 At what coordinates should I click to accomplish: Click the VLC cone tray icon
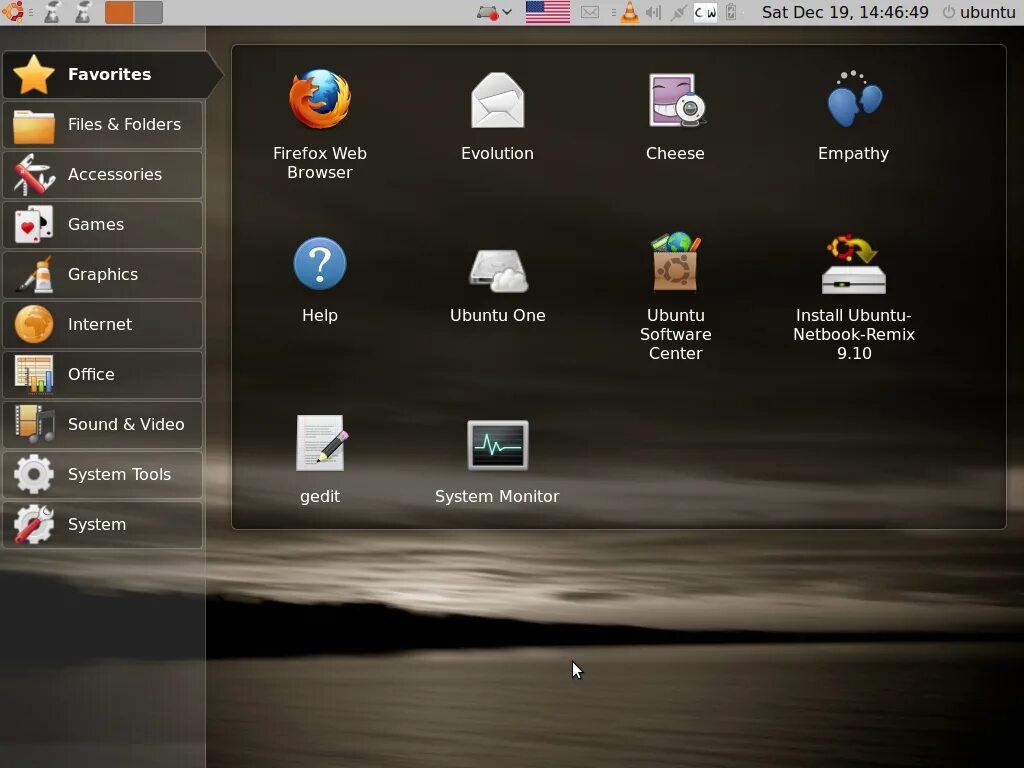(x=630, y=12)
